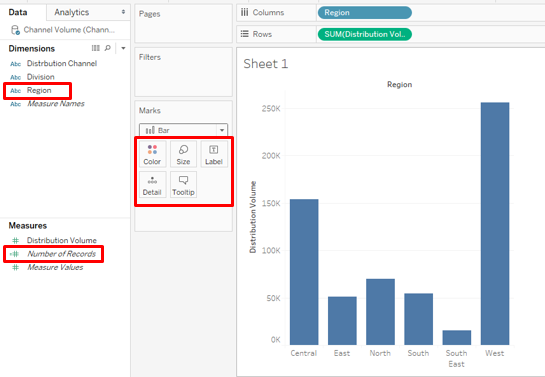
Task: Click the Pages shelf
Action: click(183, 23)
